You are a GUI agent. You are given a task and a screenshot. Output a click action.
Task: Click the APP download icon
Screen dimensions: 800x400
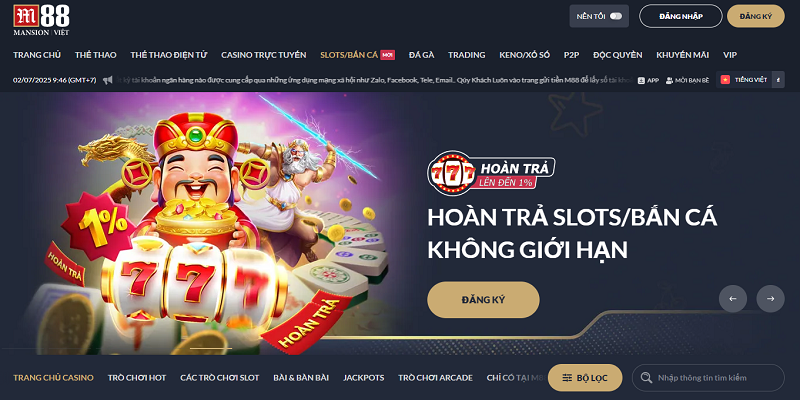(x=641, y=80)
